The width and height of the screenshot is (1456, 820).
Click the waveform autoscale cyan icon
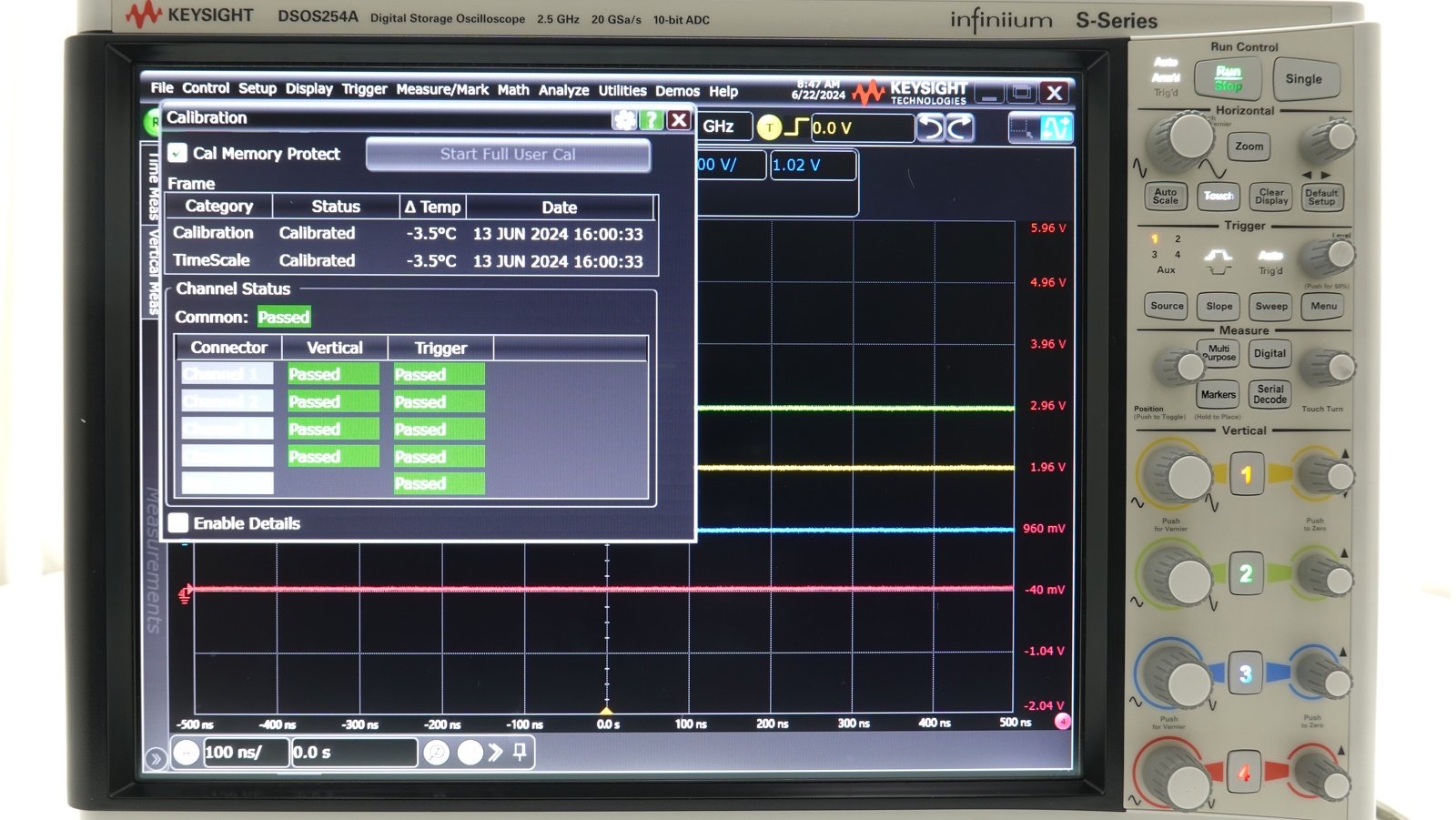1056,129
